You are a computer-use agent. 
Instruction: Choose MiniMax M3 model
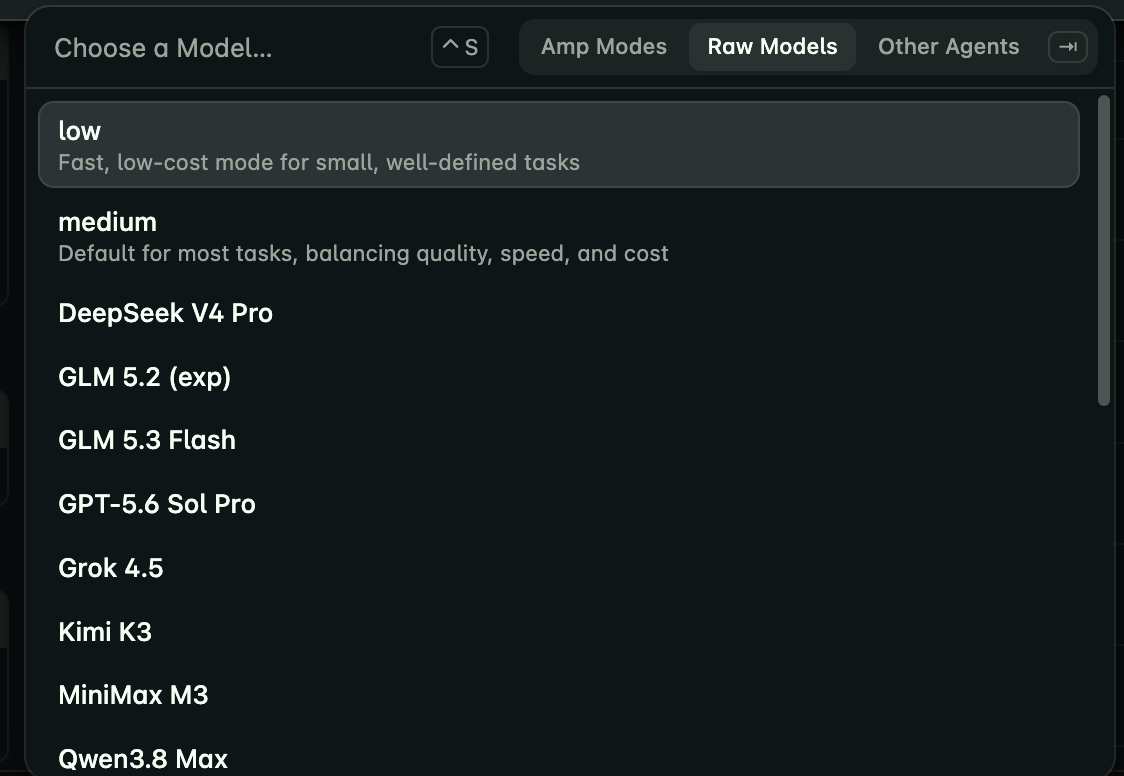tap(558, 695)
